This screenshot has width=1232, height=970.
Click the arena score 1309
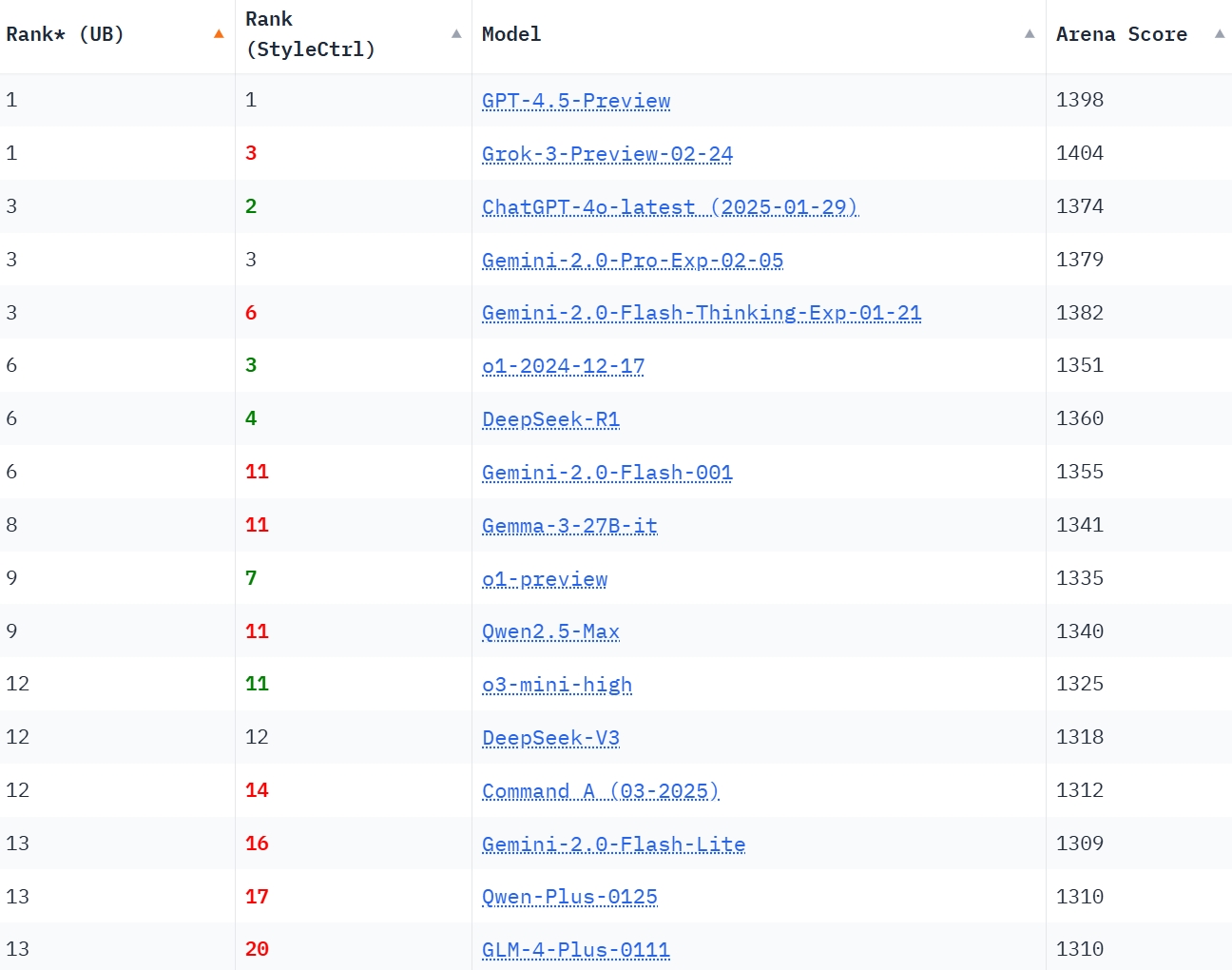click(x=1080, y=844)
